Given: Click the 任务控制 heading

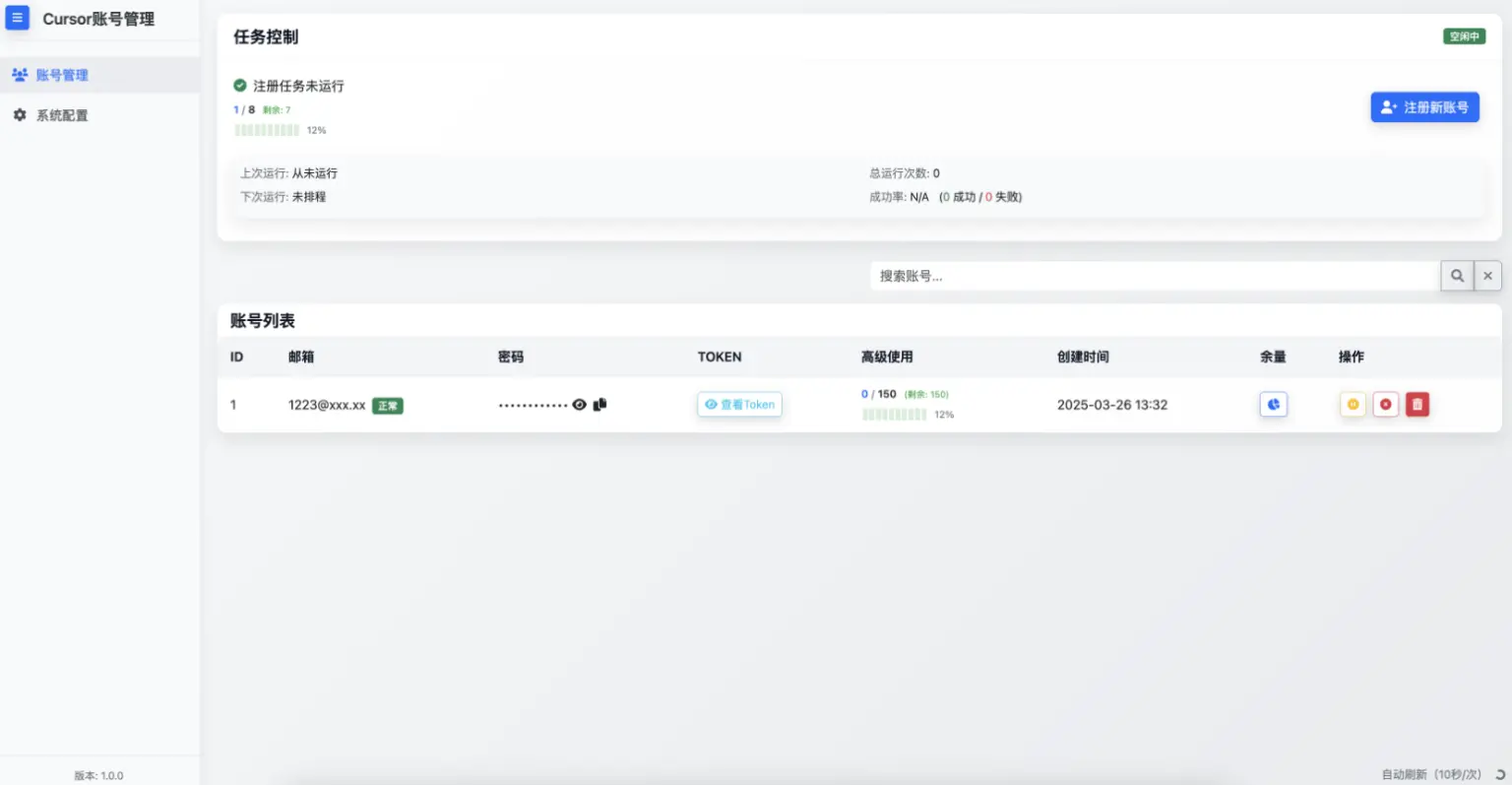Looking at the screenshot, I should pos(266,36).
